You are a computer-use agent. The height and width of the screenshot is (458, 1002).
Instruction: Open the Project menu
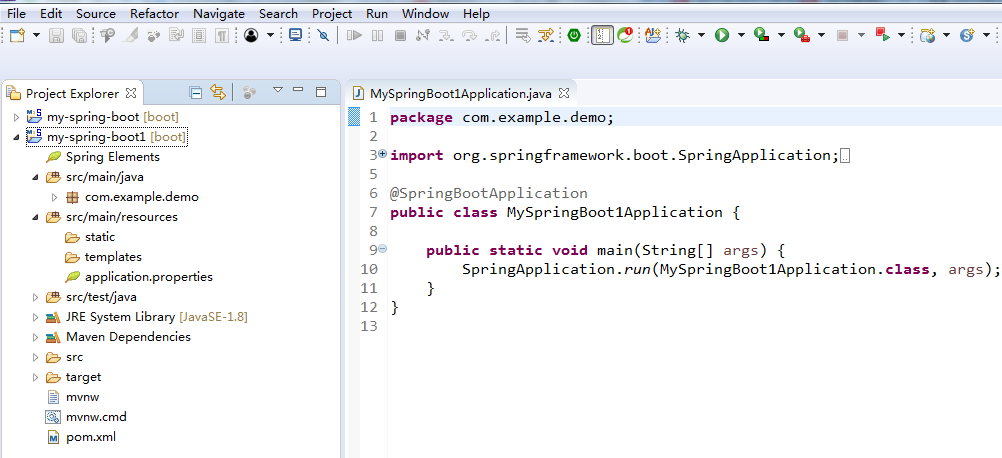click(x=332, y=13)
